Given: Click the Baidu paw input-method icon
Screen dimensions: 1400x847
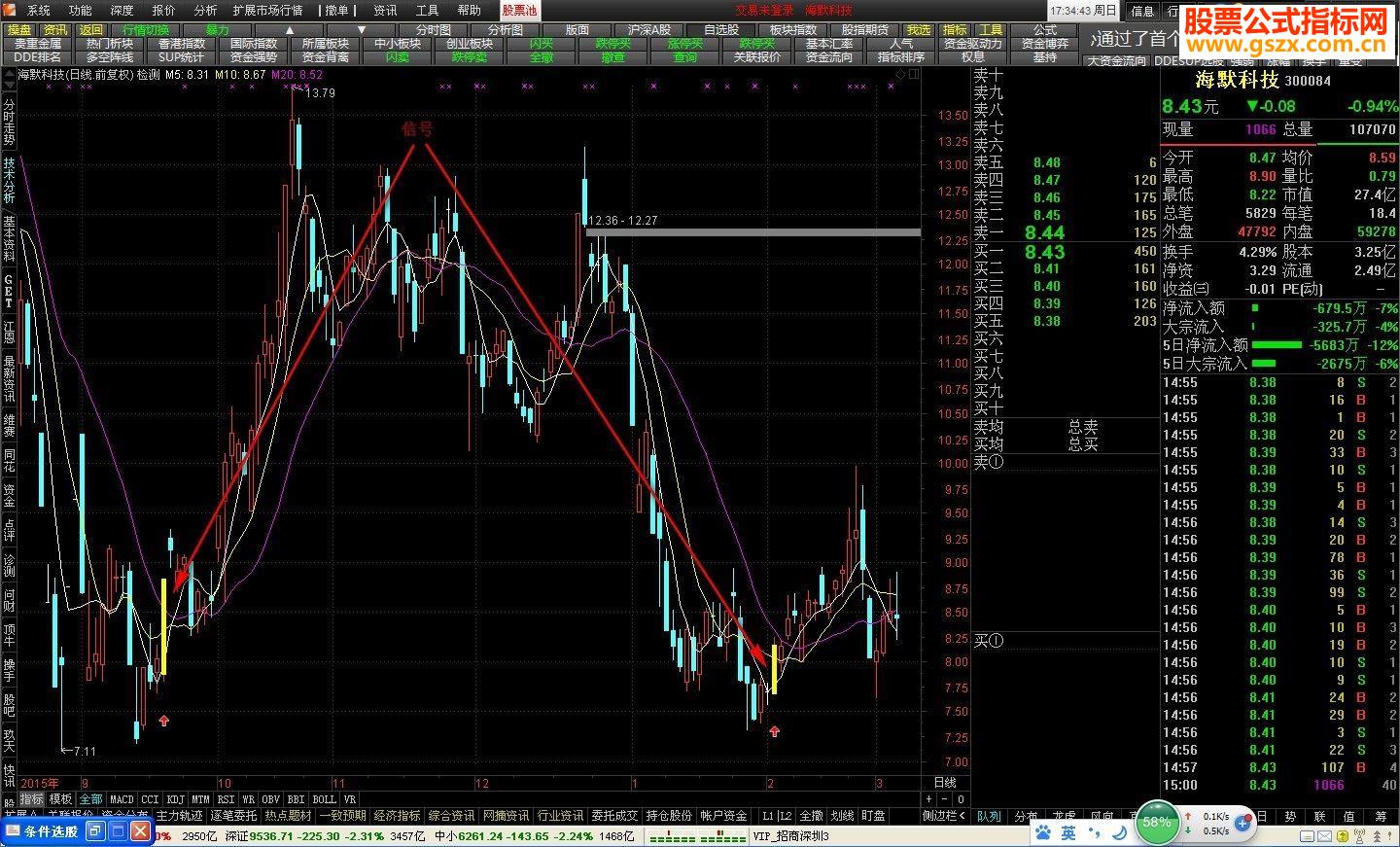Looking at the screenshot, I should [1042, 832].
